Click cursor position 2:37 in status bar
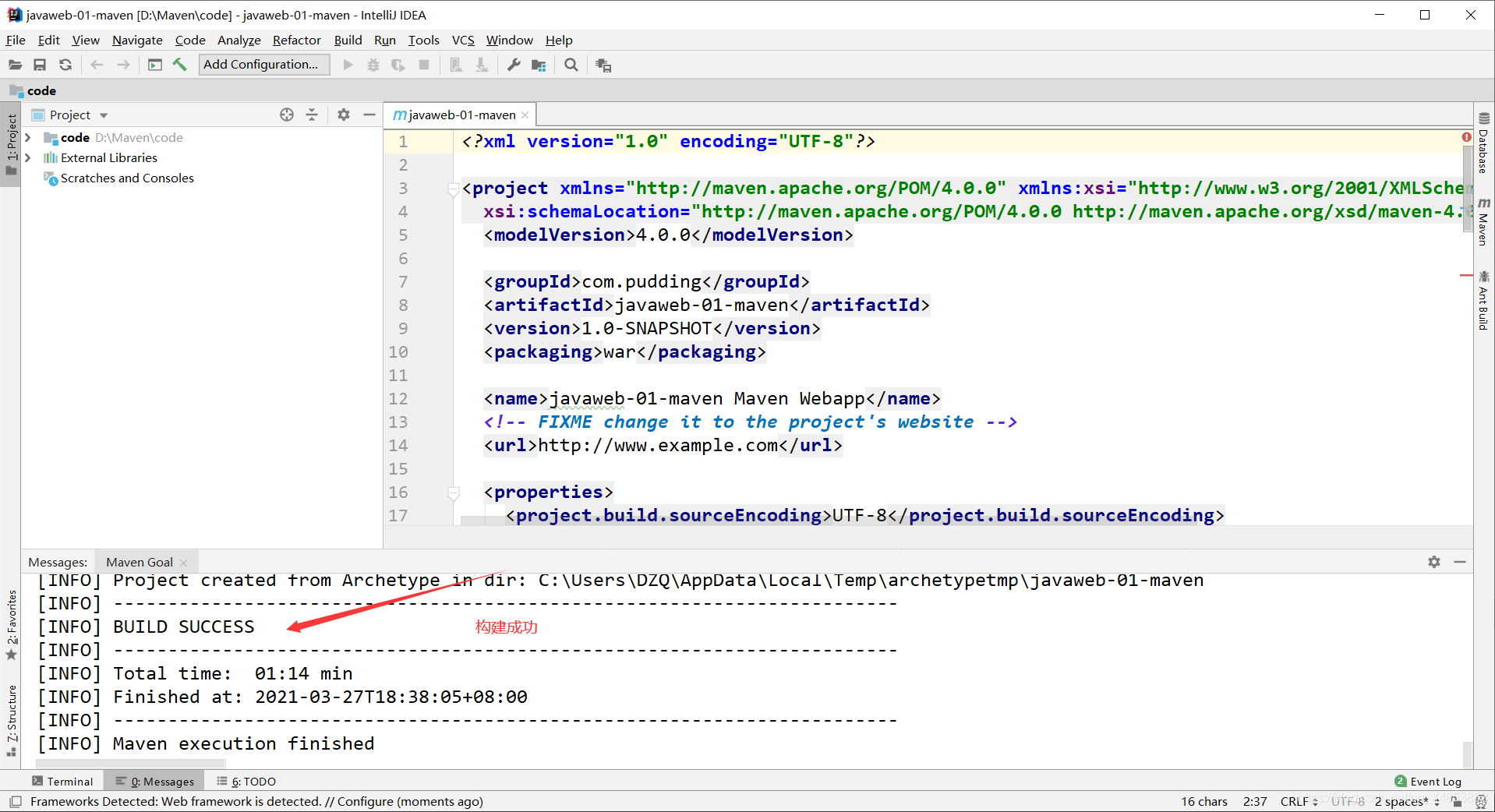The height and width of the screenshot is (812, 1495). (1255, 801)
